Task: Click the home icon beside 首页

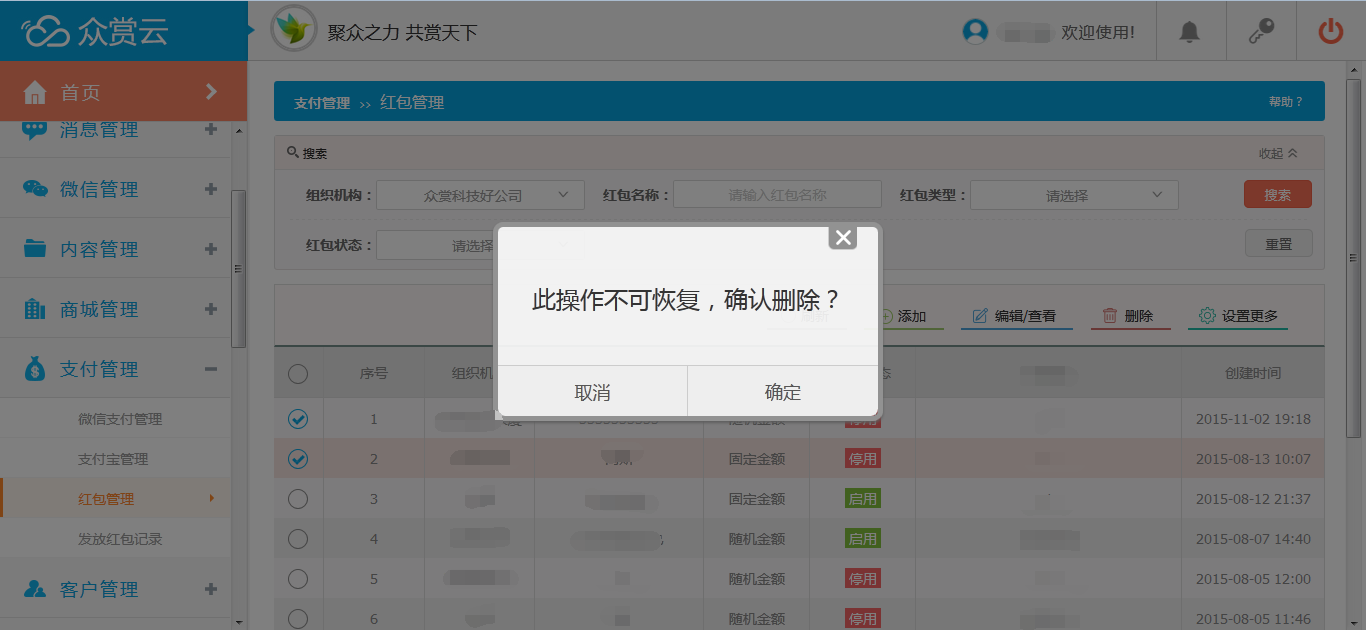Action: [35, 92]
